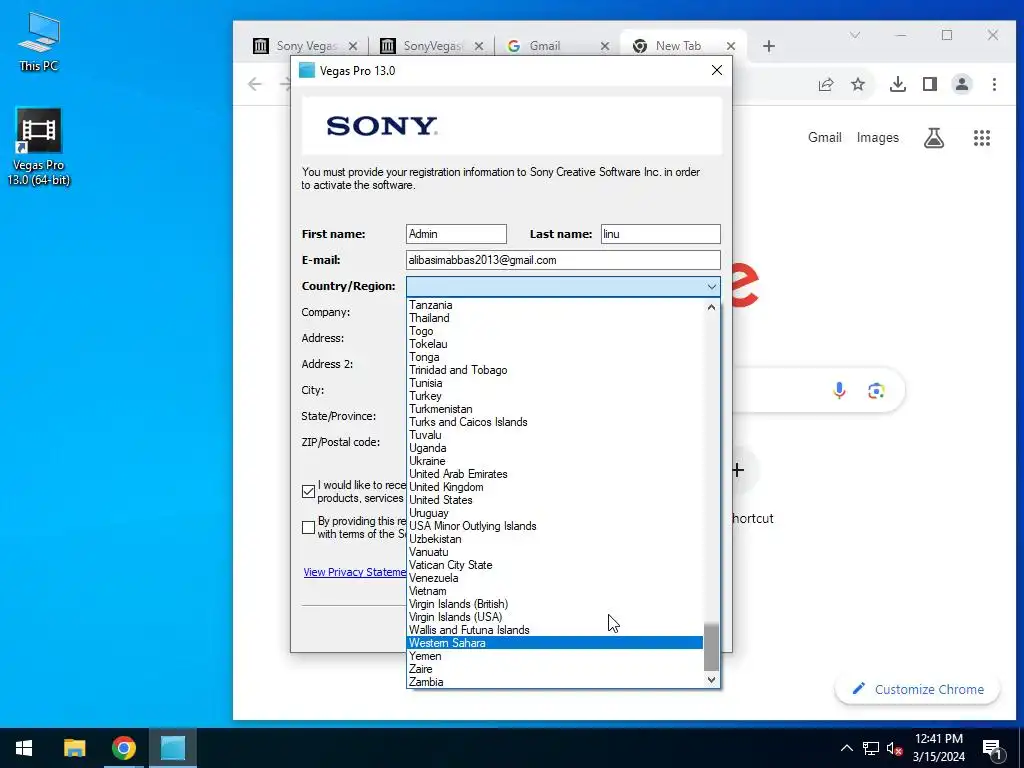Close the New Tab tab
The height and width of the screenshot is (768, 1024).
(731, 46)
